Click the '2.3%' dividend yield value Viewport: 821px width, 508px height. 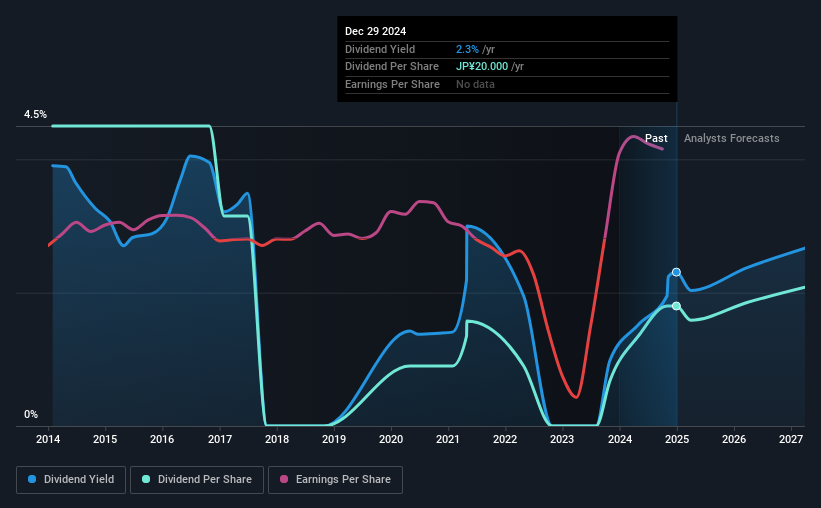467,49
